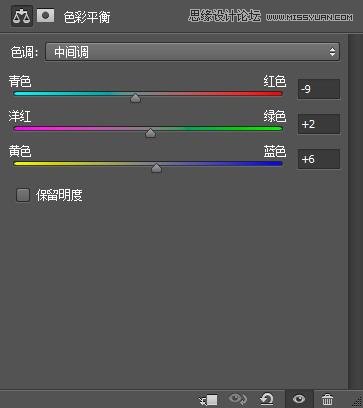Open the 色调 dropdown showing 中间调
Viewport: 363px width, 408px height.
point(192,52)
